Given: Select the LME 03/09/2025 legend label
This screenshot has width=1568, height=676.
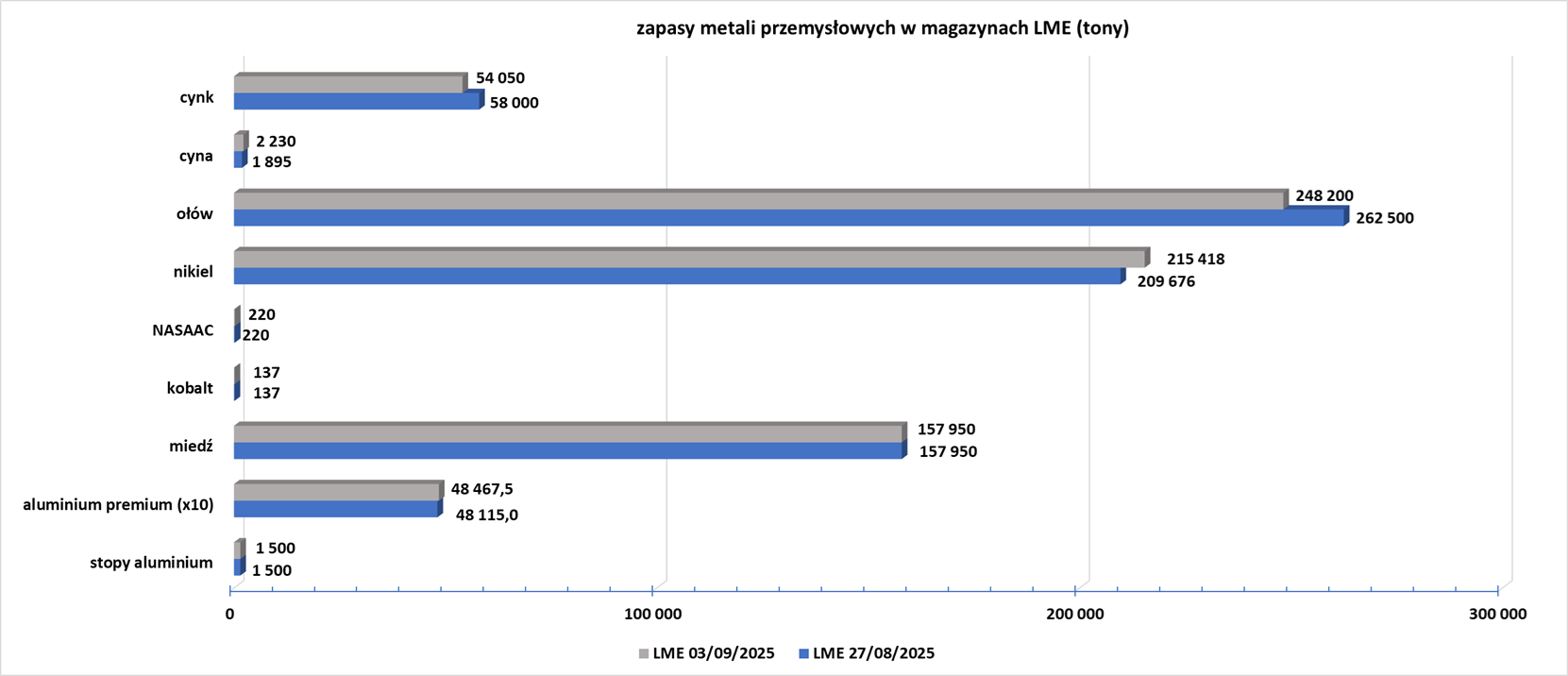Looking at the screenshot, I should 713,653.
